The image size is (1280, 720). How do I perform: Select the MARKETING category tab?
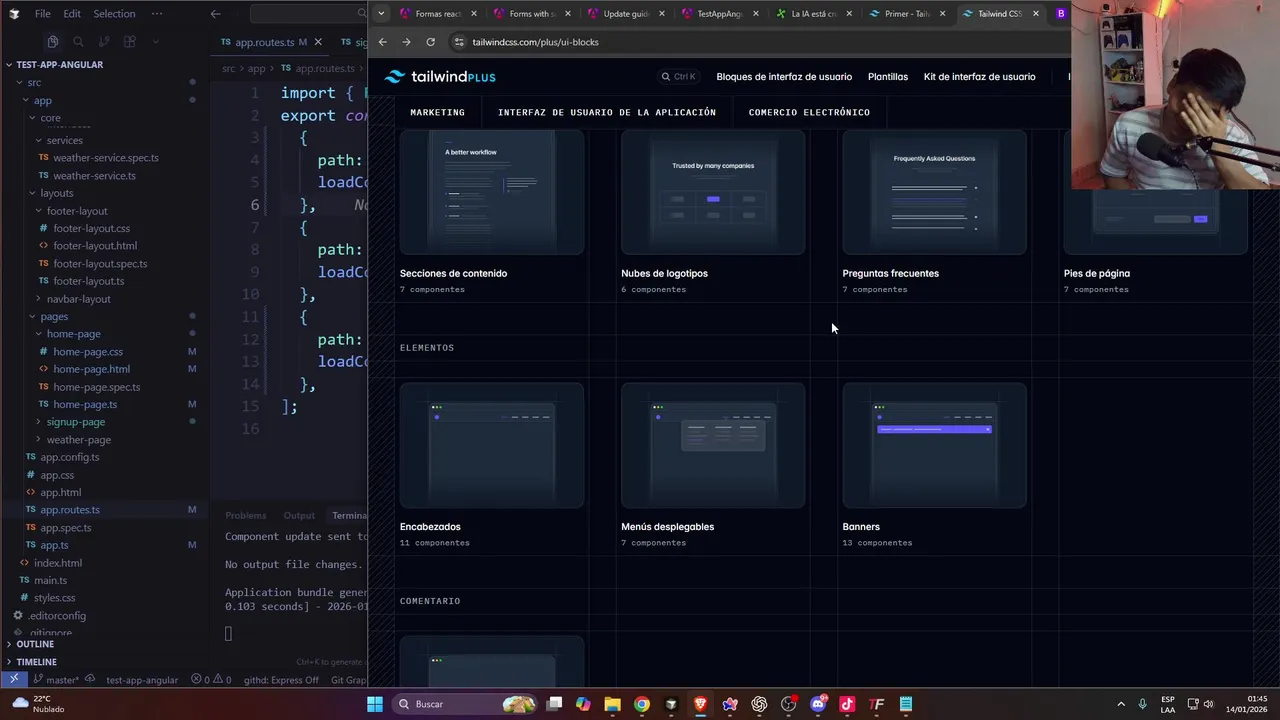click(437, 112)
